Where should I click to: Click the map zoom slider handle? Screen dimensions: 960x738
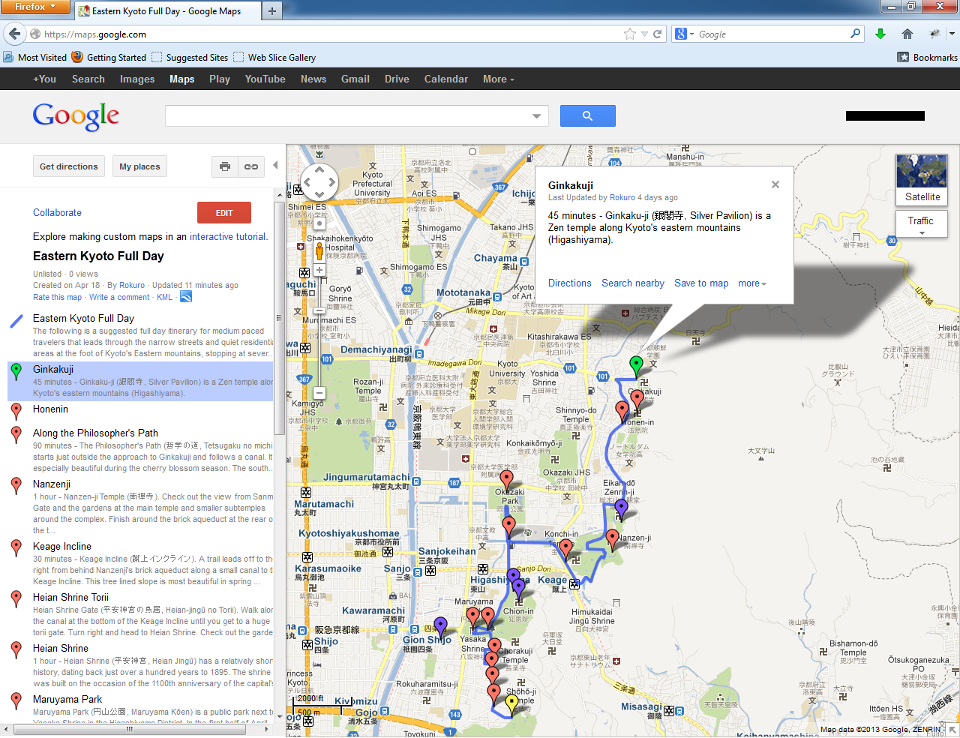[319, 311]
